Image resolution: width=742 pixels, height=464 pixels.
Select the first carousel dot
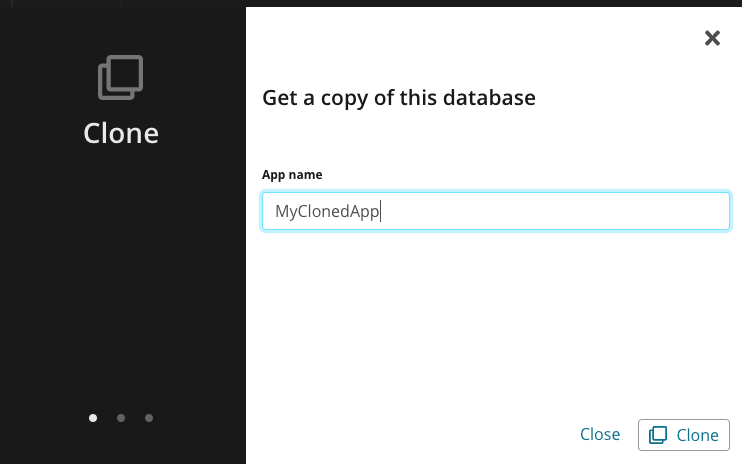pos(93,418)
